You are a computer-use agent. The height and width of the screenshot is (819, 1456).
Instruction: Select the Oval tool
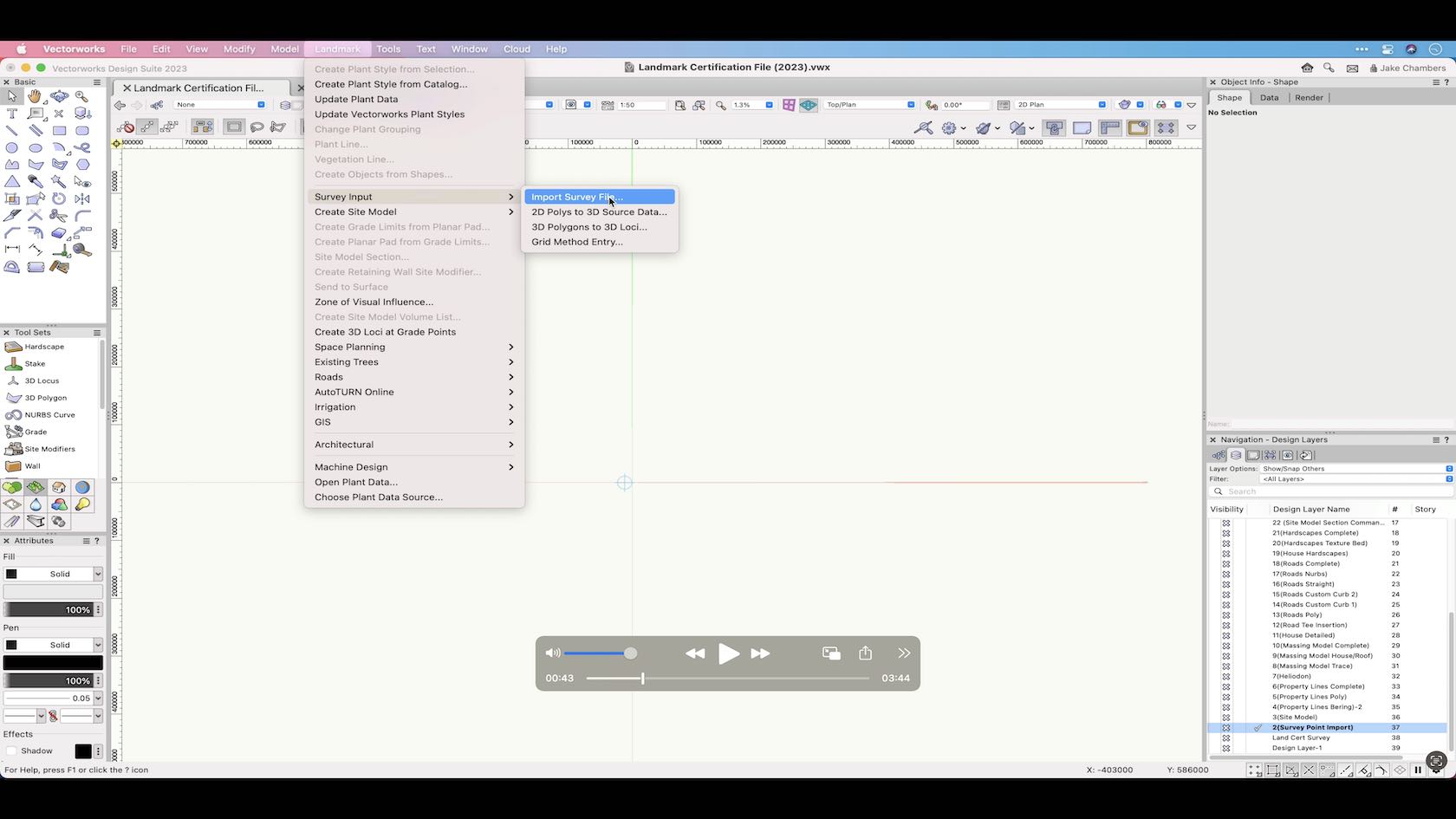36,147
